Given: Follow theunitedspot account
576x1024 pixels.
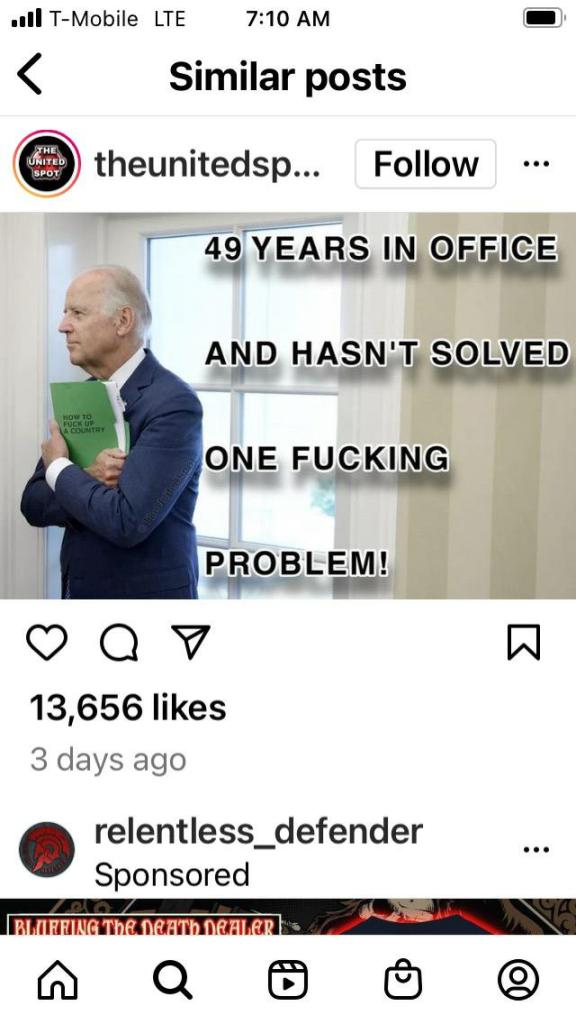Looking at the screenshot, I should (x=426, y=164).
